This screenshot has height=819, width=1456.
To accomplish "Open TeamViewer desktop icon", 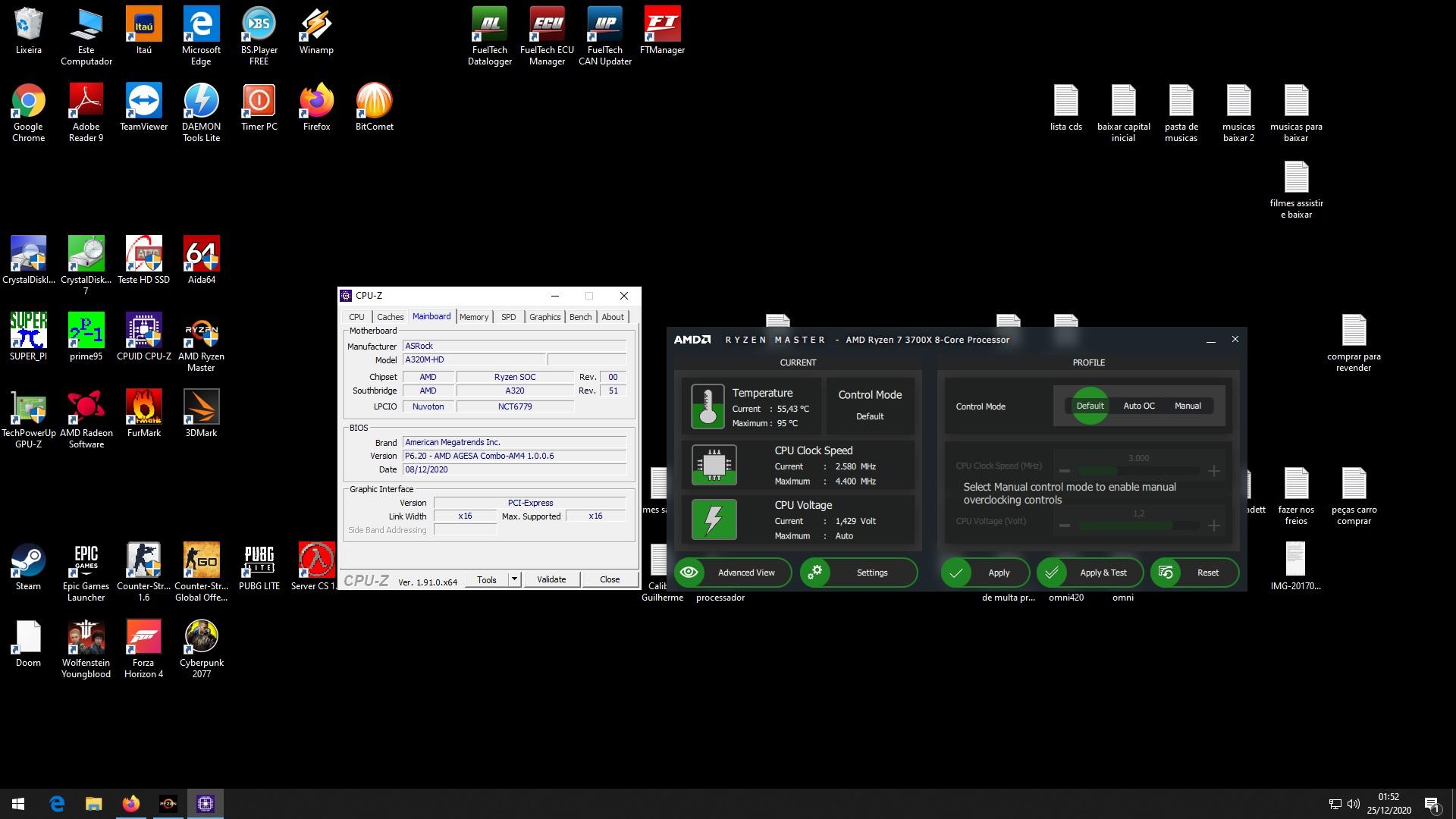I will pos(143,107).
